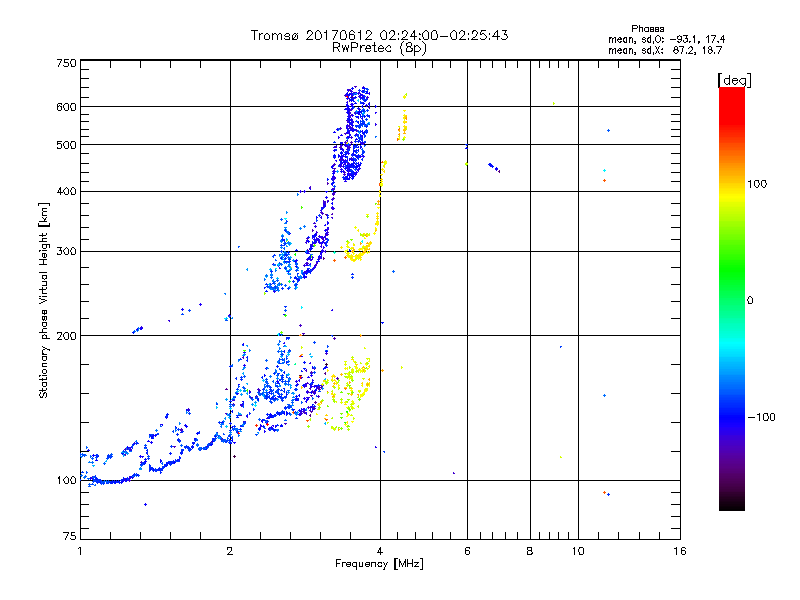The height and width of the screenshot is (600, 800).
Task: Click the yellow-green echo cluster below 200 km
Action: [347, 393]
